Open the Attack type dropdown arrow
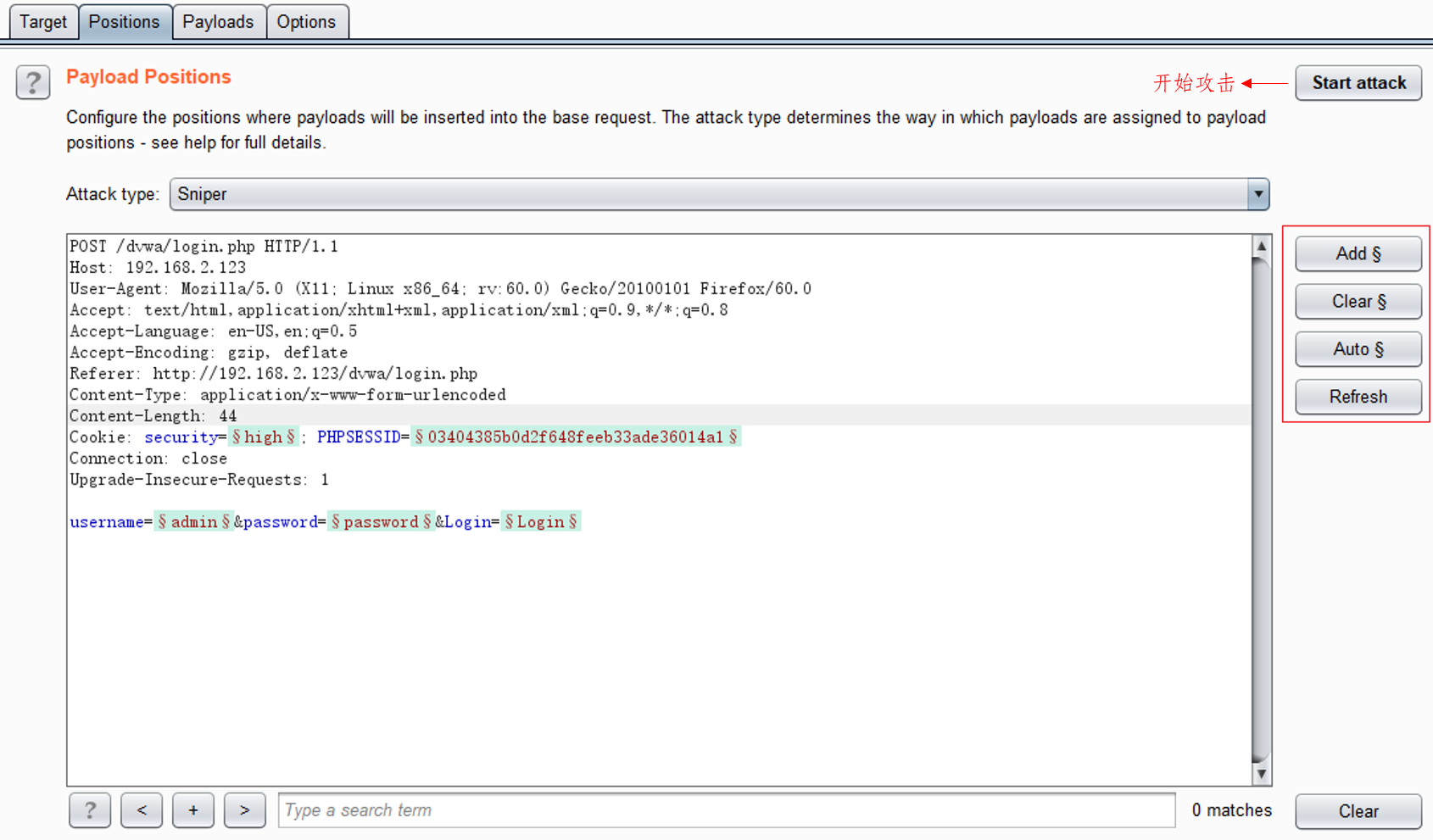Viewport: 1433px width, 840px height. [x=1258, y=194]
